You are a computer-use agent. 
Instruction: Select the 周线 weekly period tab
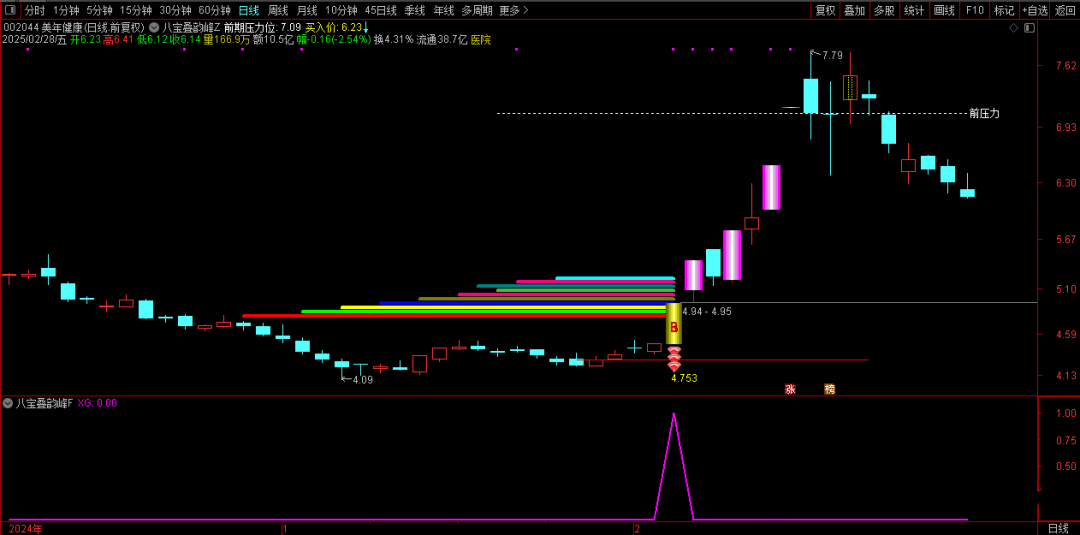(277, 10)
